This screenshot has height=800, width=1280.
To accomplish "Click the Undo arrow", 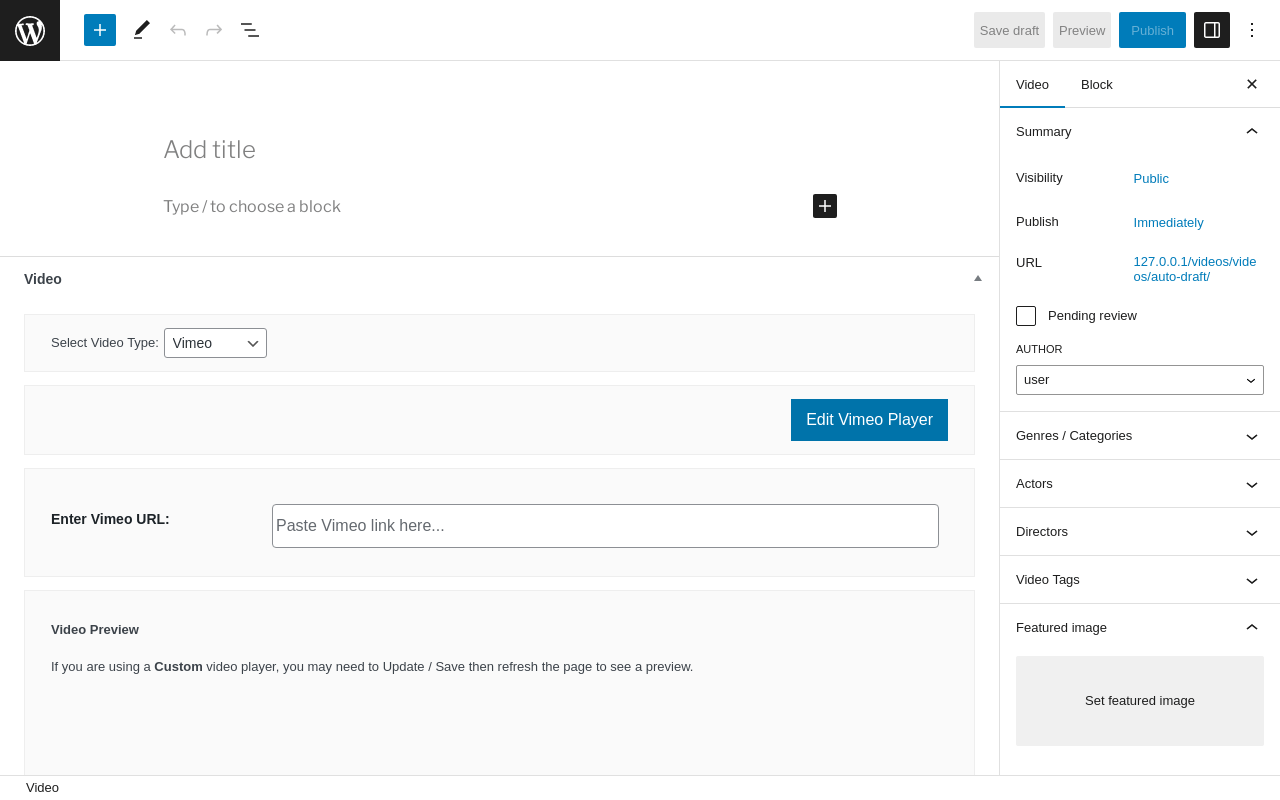I will (178, 30).
